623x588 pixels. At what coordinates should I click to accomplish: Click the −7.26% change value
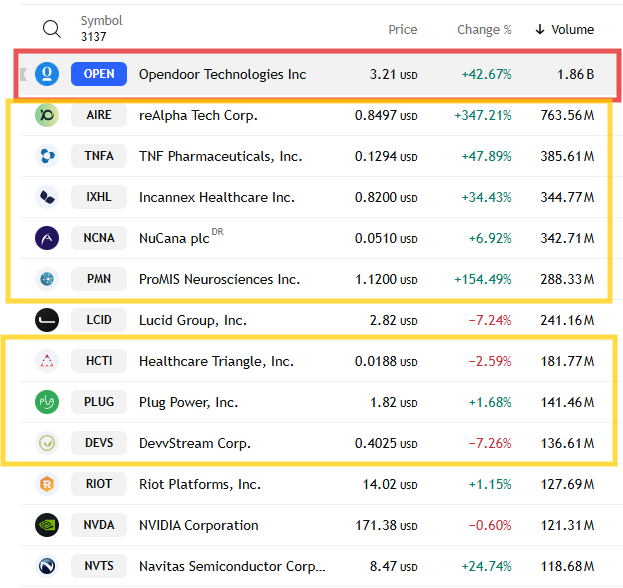point(490,443)
